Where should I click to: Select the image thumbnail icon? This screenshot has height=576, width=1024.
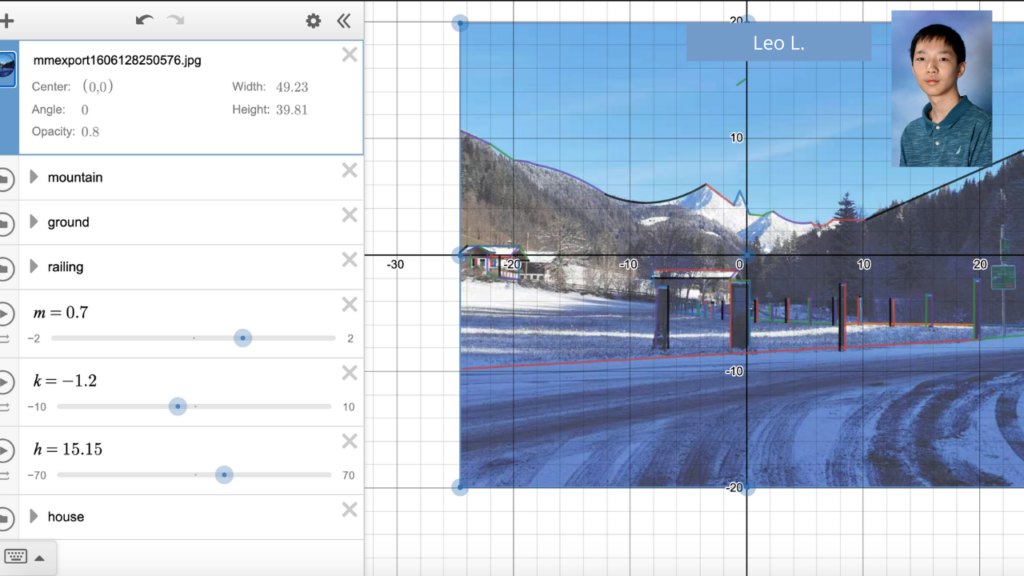pyautogui.click(x=7, y=68)
